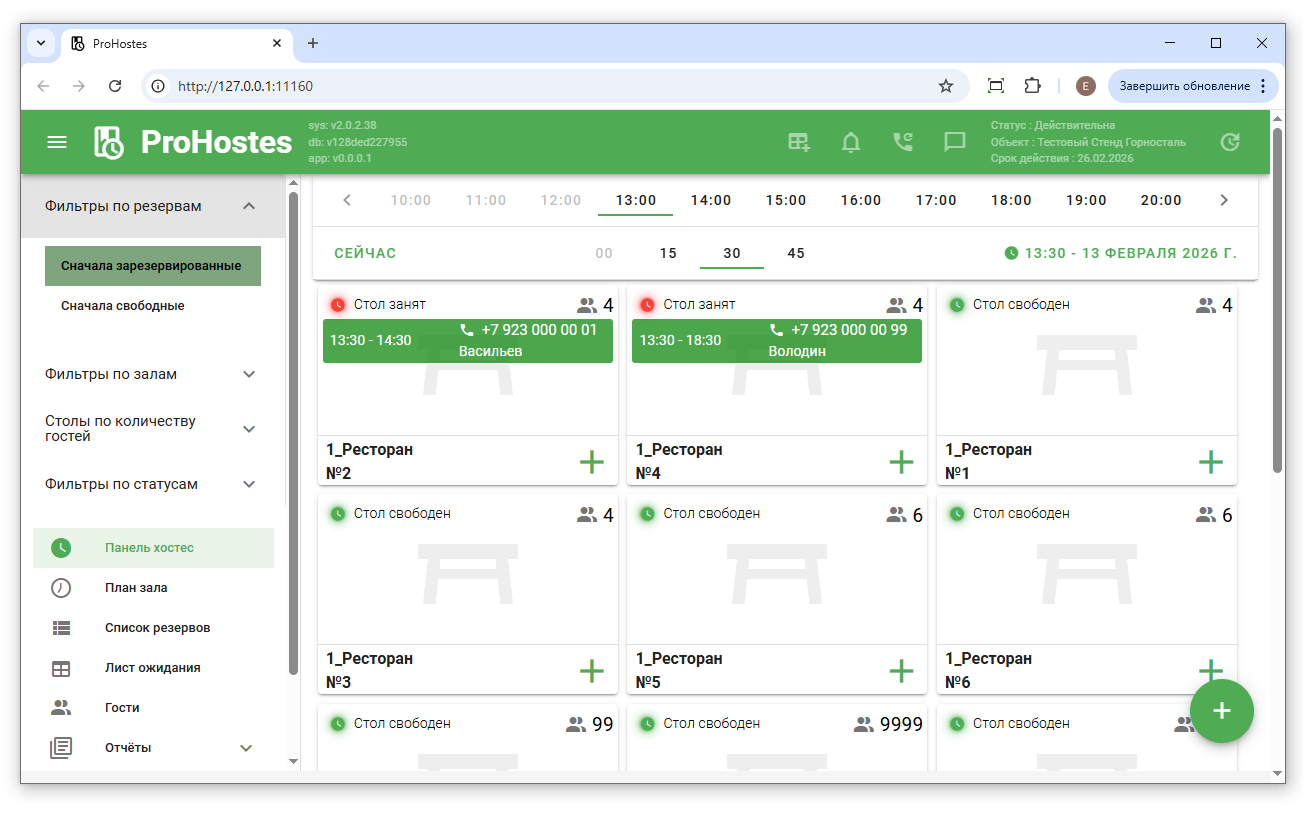Open the hamburger navigation menu
1303x813 pixels.
click(x=57, y=142)
